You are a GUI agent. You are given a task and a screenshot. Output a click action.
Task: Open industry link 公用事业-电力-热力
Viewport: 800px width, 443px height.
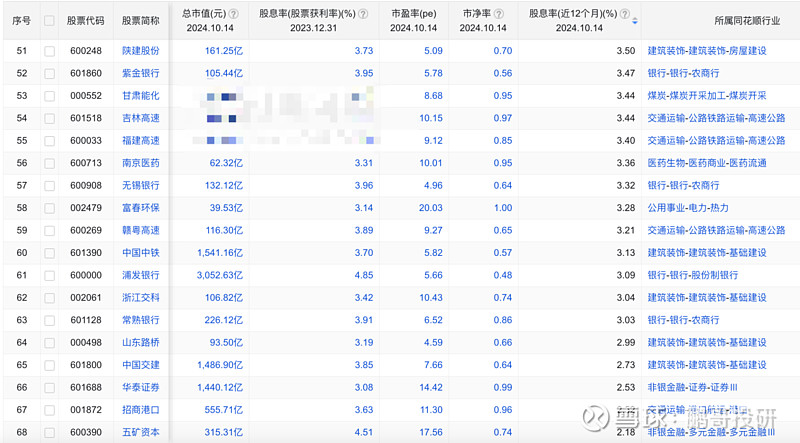pos(688,208)
